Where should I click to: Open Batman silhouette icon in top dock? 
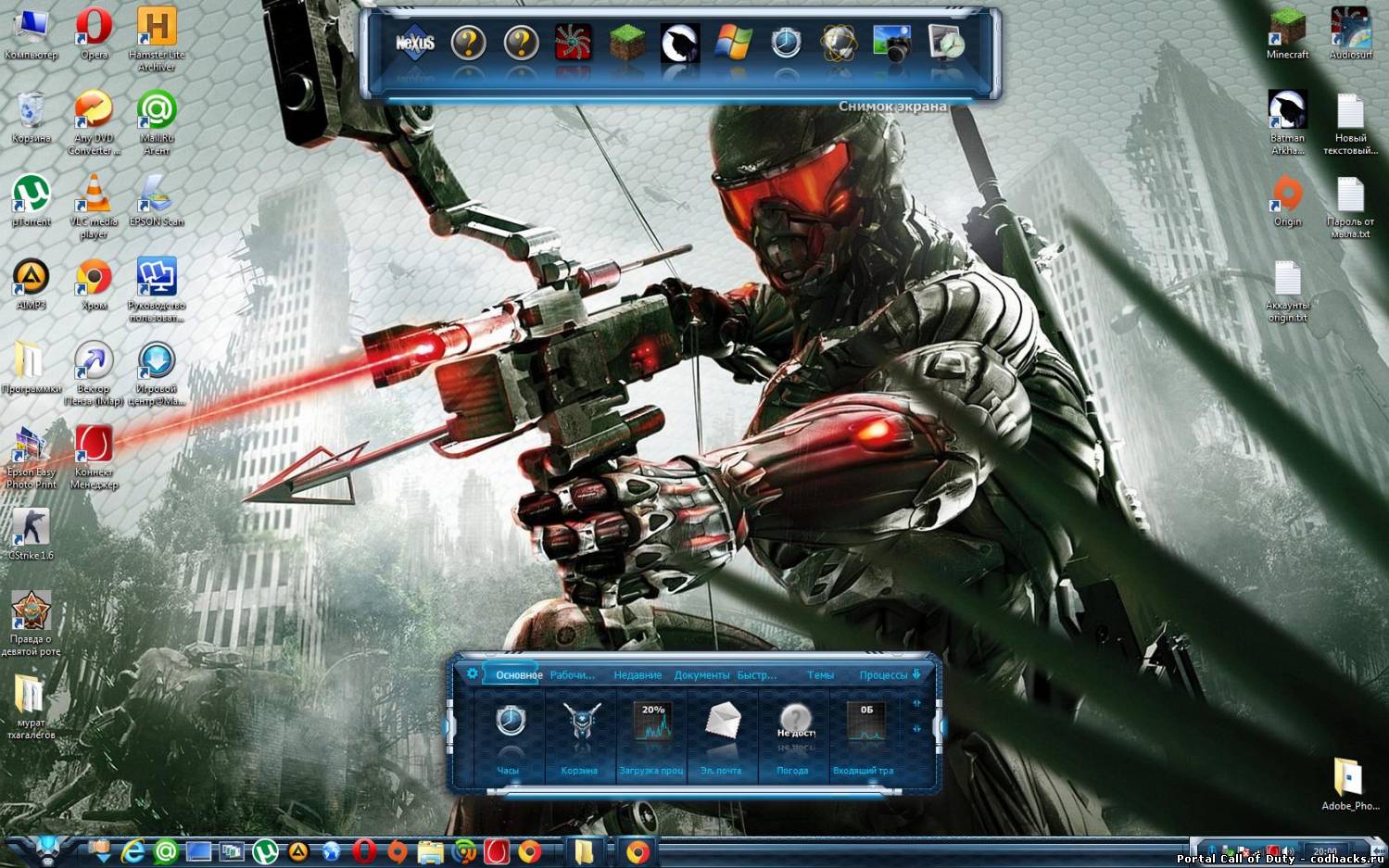click(x=680, y=43)
